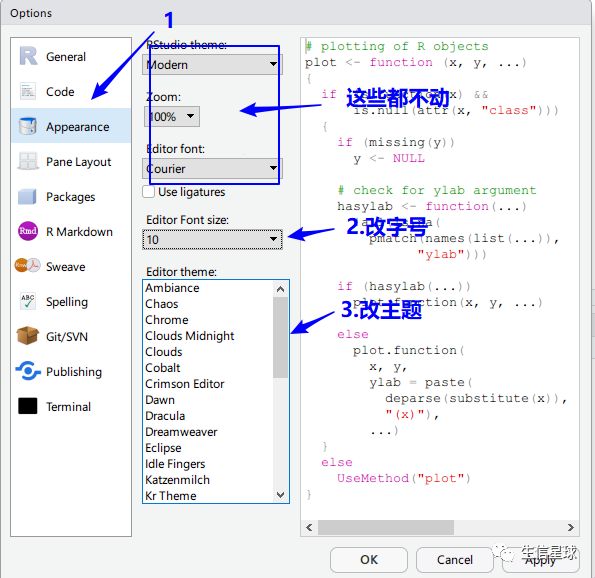The height and width of the screenshot is (578, 595).
Task: Switch to the Appearance section
Action: (71, 126)
